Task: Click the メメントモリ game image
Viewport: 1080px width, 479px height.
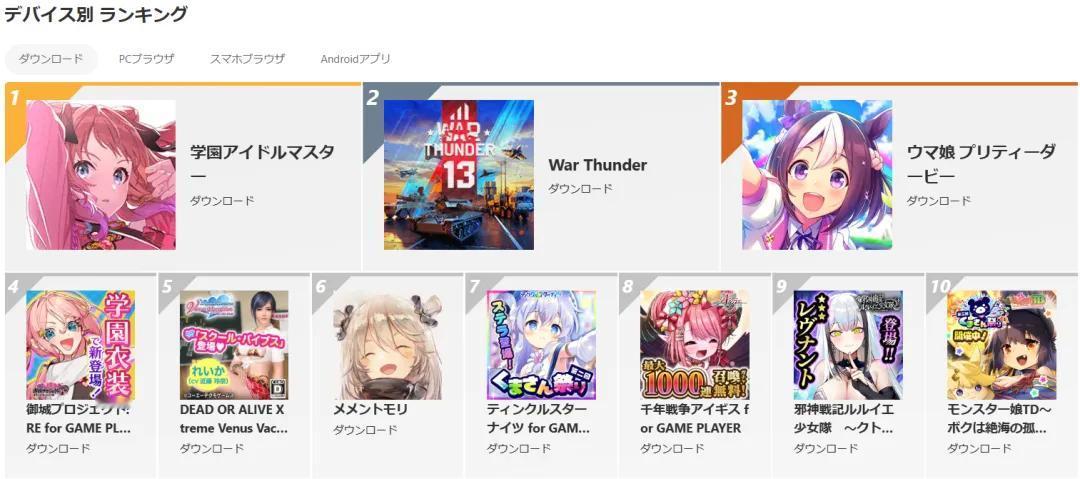Action: point(388,345)
